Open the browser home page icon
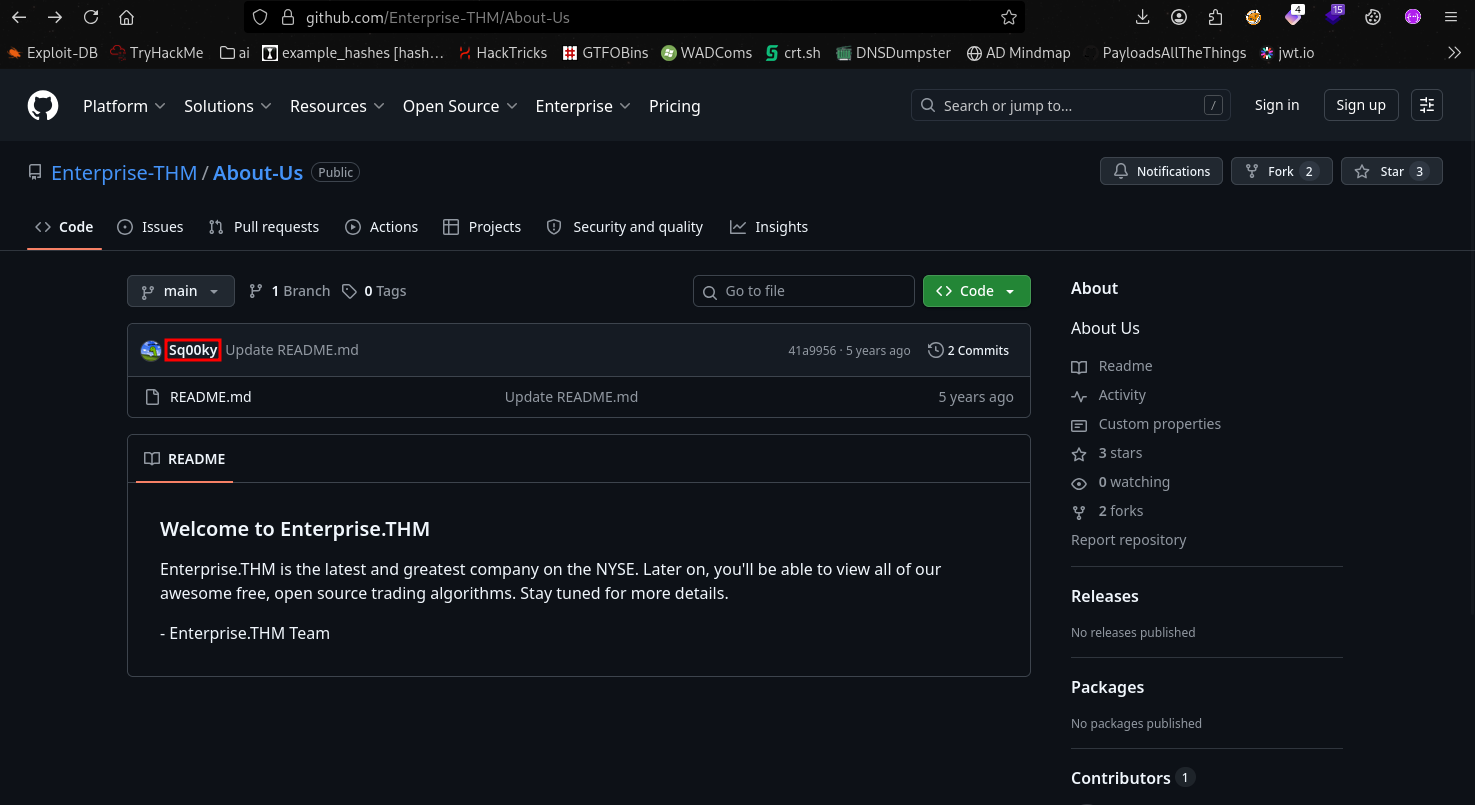Image resolution: width=1475 pixels, height=805 pixels. pos(126,17)
